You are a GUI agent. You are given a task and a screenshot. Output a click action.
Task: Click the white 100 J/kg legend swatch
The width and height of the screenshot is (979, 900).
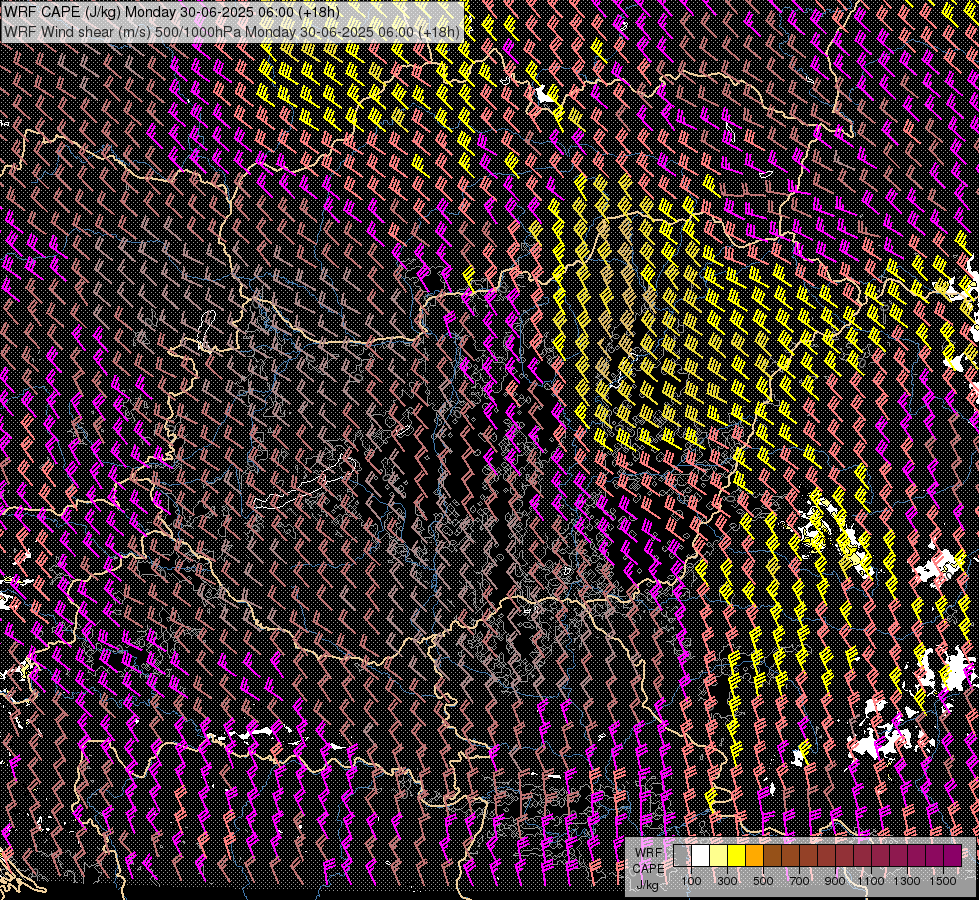click(x=701, y=856)
